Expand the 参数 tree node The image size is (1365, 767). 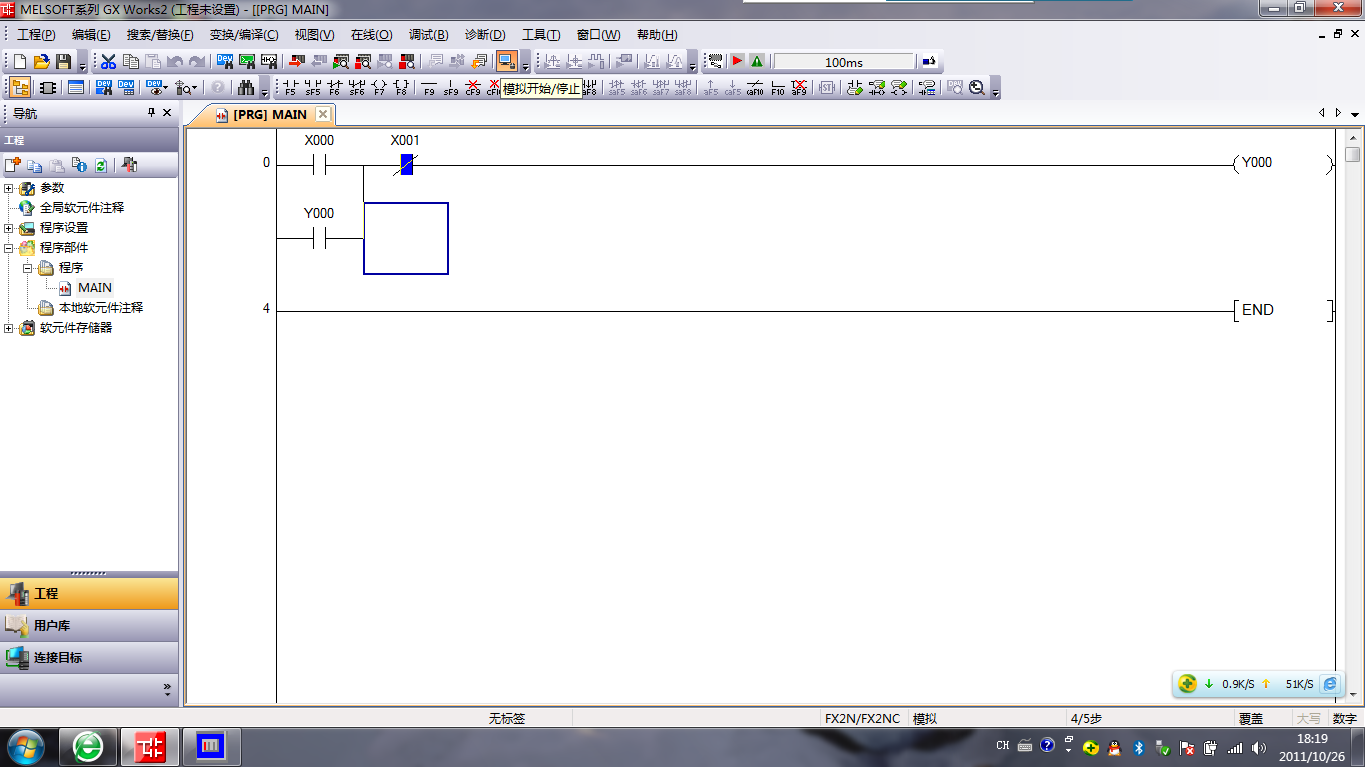(x=9, y=188)
